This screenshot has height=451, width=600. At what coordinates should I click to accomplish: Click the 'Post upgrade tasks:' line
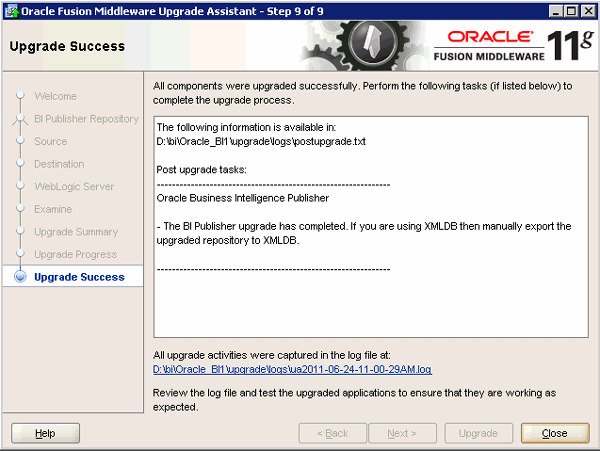[202, 169]
